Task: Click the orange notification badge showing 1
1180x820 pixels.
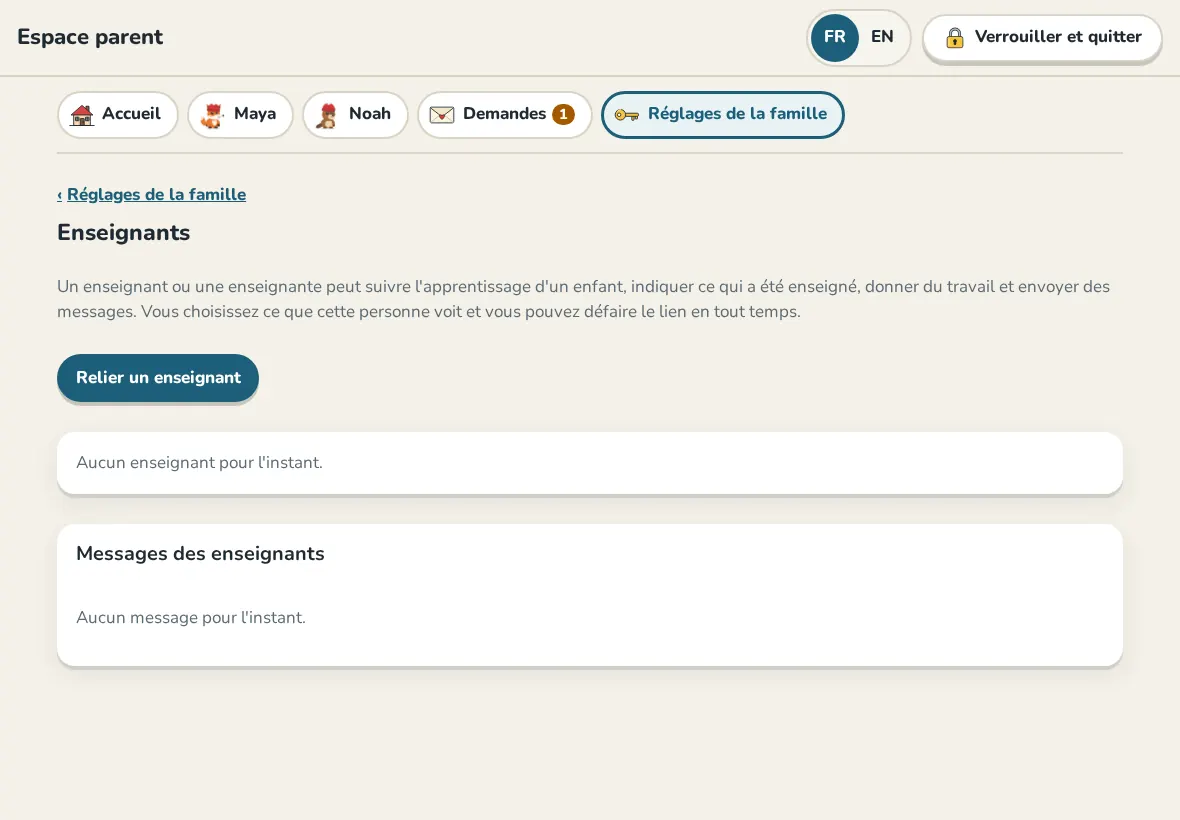Action: (x=563, y=114)
